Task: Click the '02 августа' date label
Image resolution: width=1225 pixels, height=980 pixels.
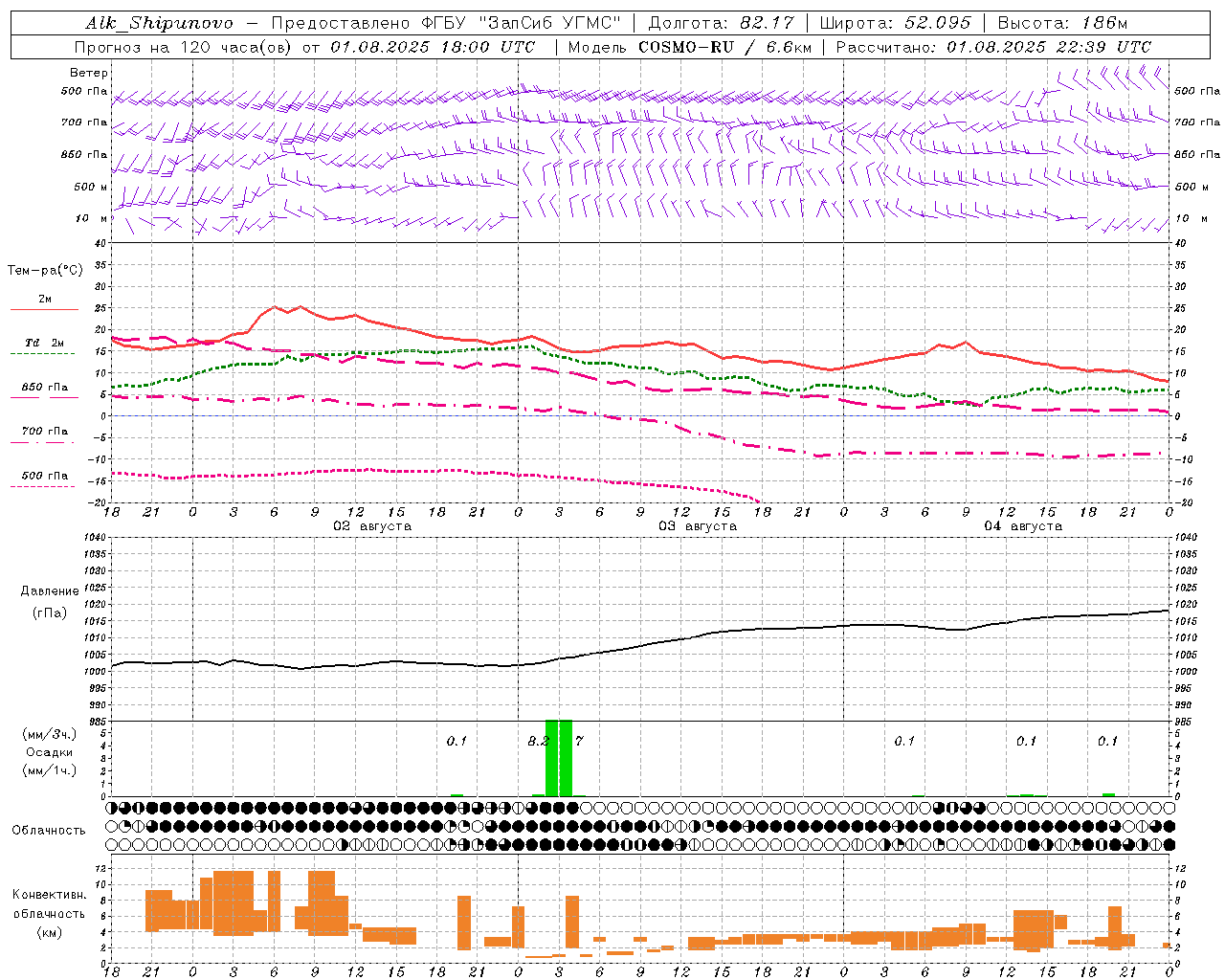Action: point(372,526)
